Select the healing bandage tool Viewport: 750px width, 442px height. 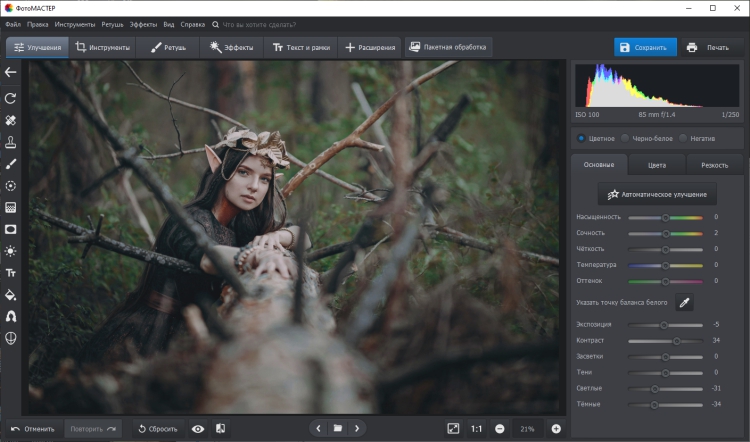[11, 120]
